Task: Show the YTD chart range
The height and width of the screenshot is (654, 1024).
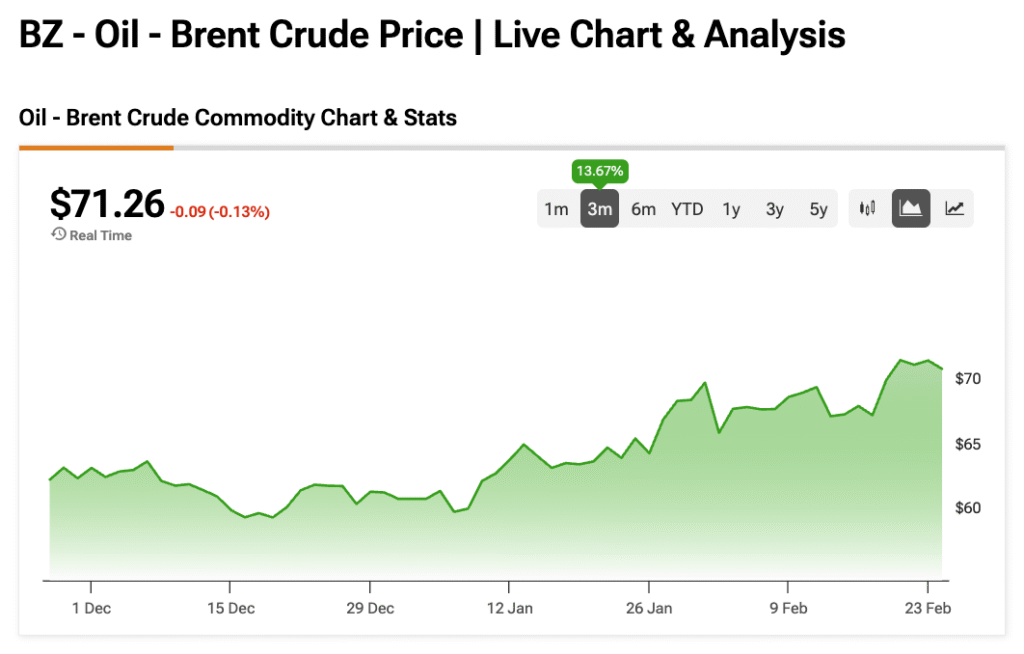Action: coord(687,209)
